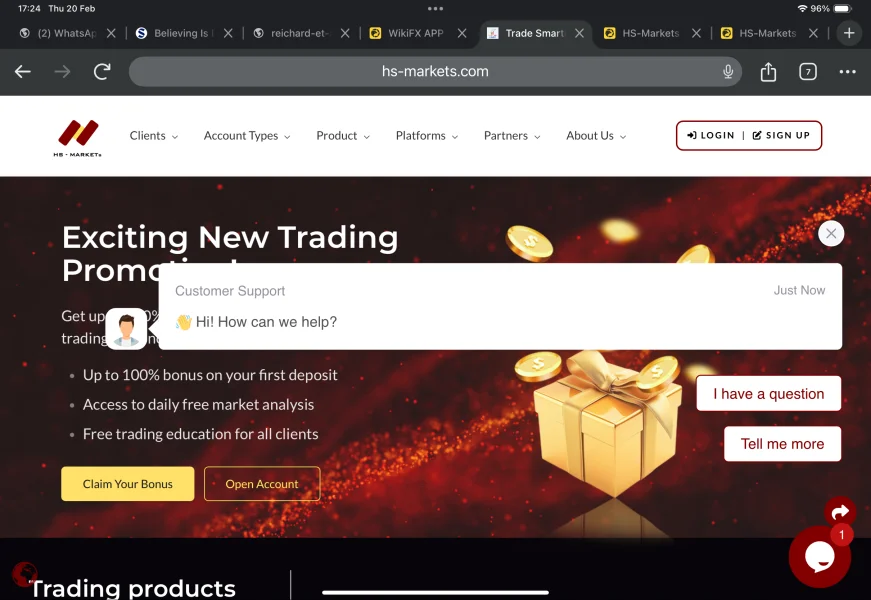Tap the microphone icon in address bar

tap(728, 72)
